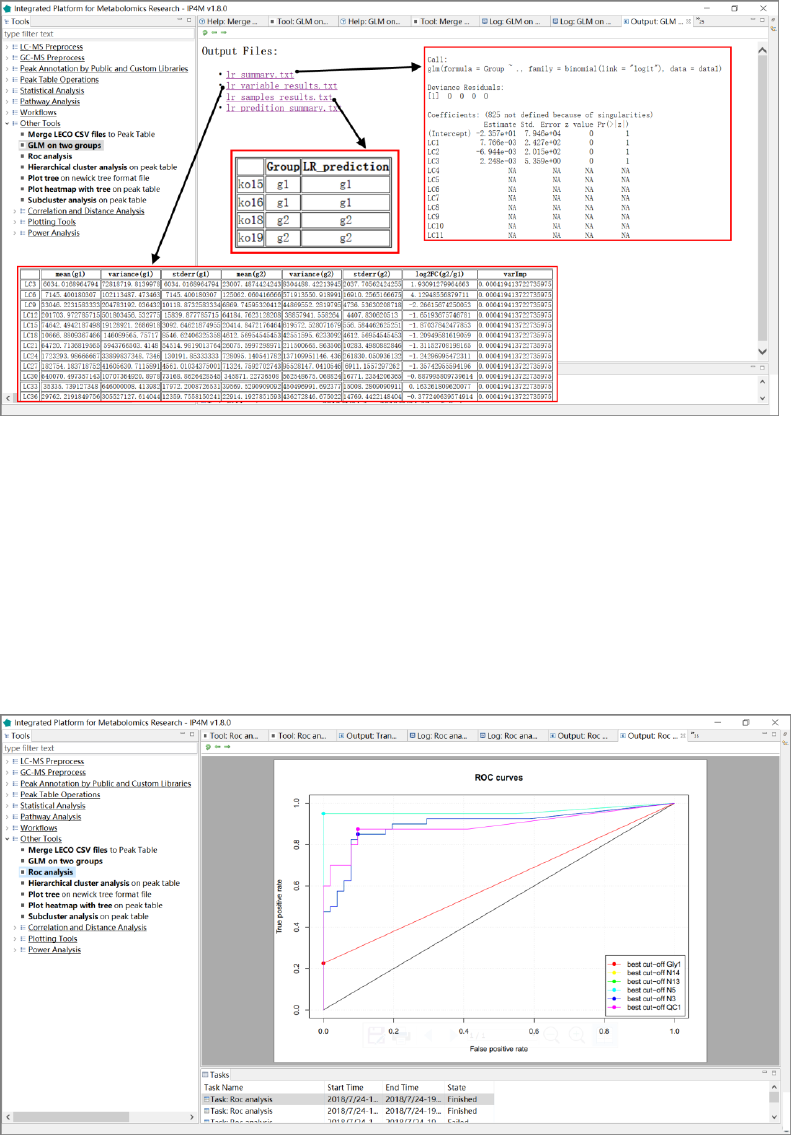This screenshot has width=791, height=1135.
Task: Maximize the editor area in GLM window
Action: coord(763,20)
